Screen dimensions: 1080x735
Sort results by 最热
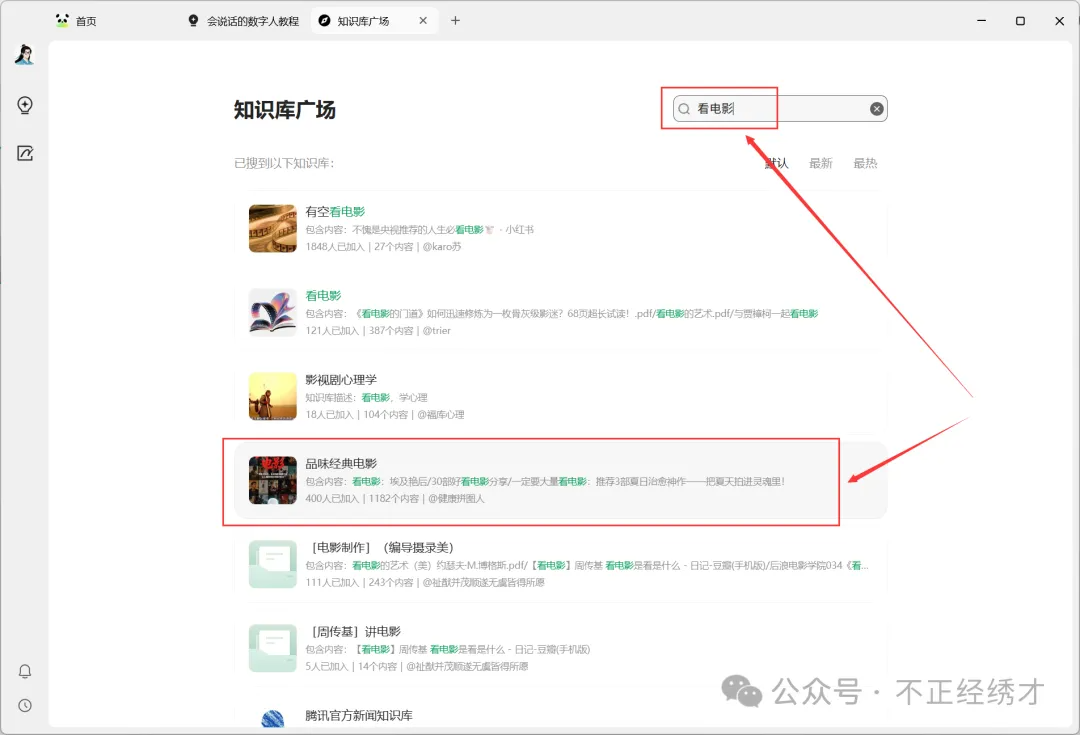tap(865, 163)
